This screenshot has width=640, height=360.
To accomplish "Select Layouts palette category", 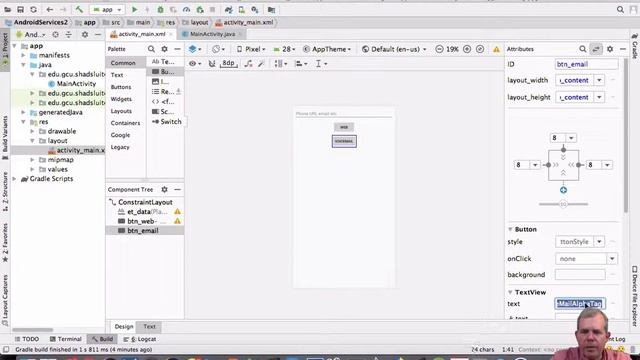I will [121, 111].
